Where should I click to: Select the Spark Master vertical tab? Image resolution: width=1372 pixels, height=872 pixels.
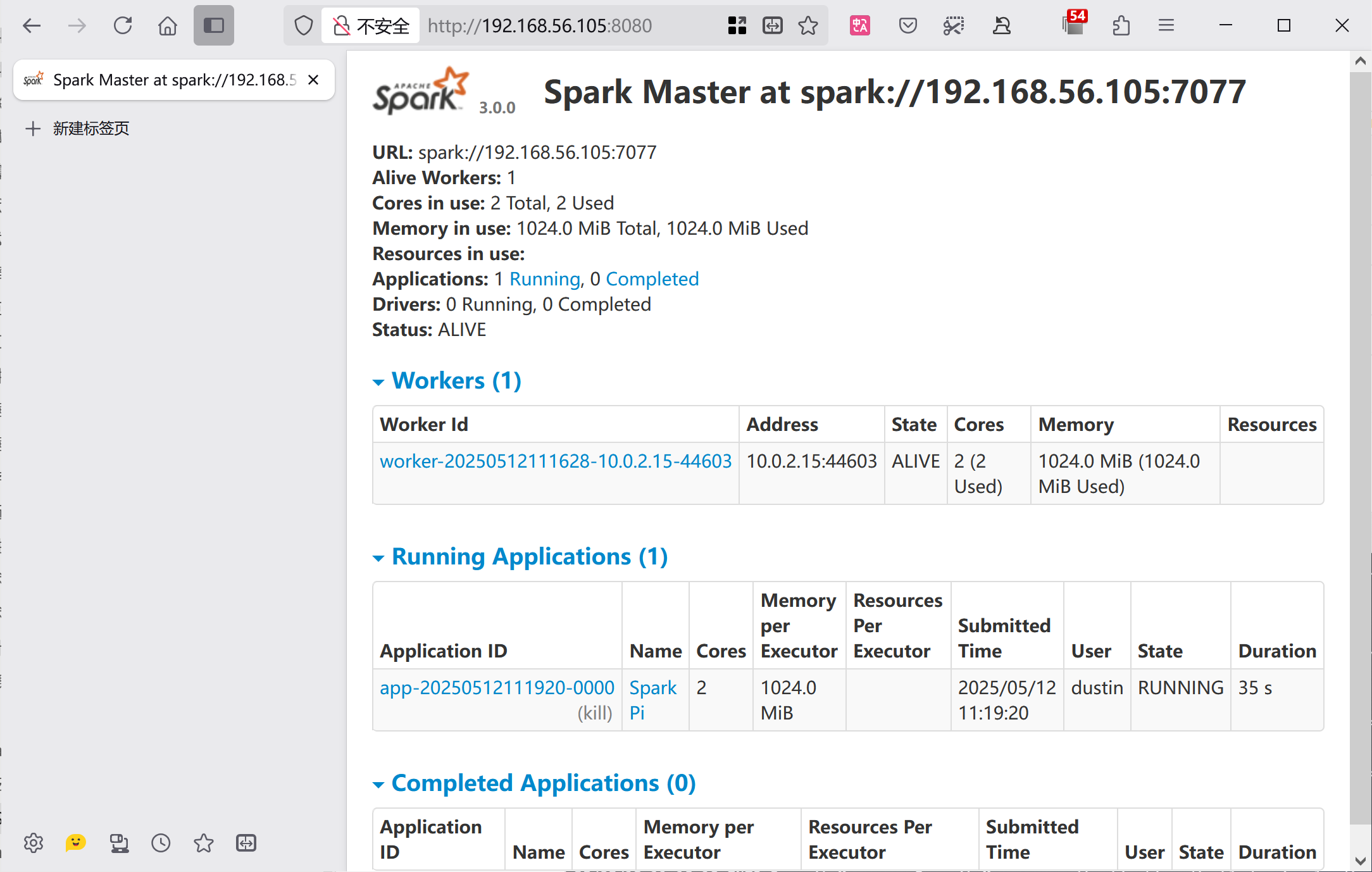point(174,80)
